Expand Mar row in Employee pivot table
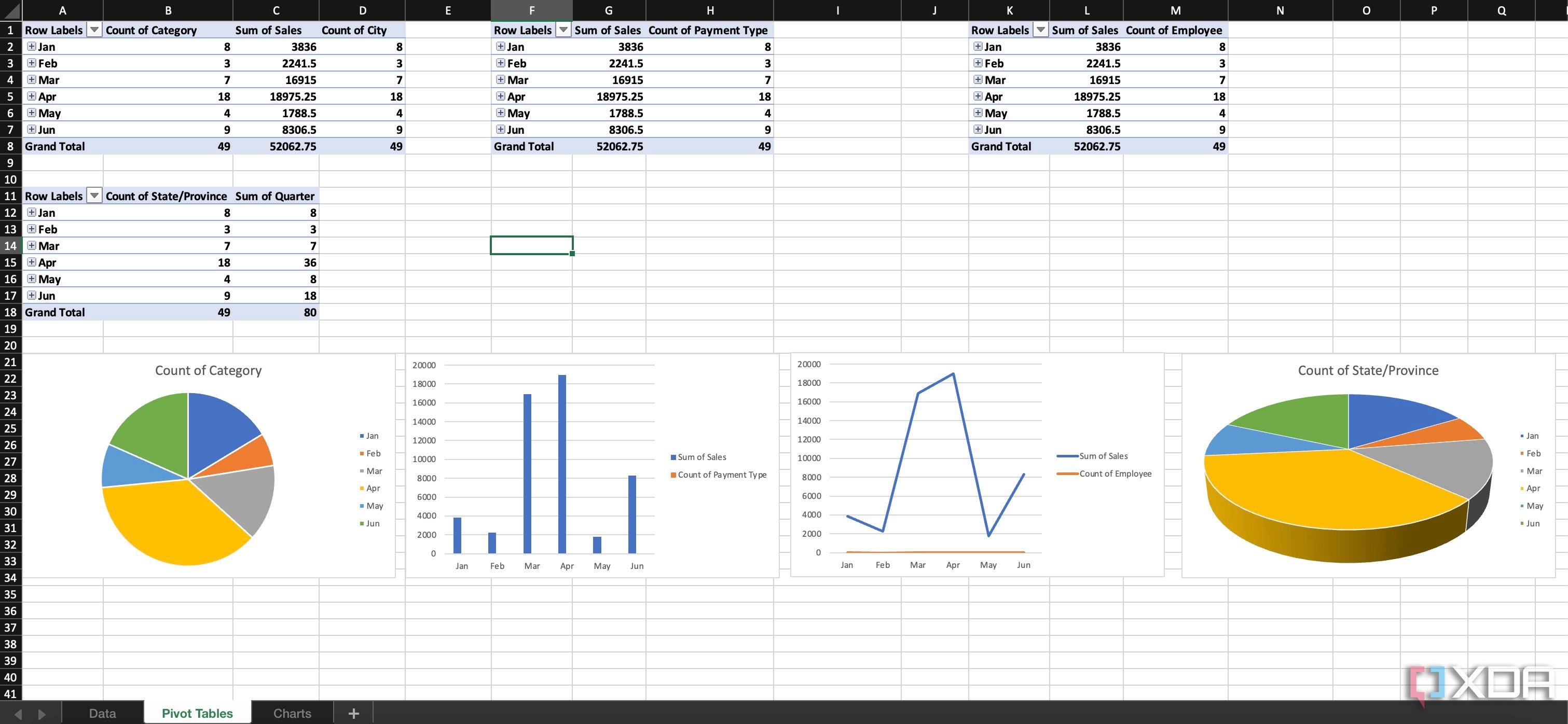The width and height of the screenshot is (1568, 724). tap(978, 79)
